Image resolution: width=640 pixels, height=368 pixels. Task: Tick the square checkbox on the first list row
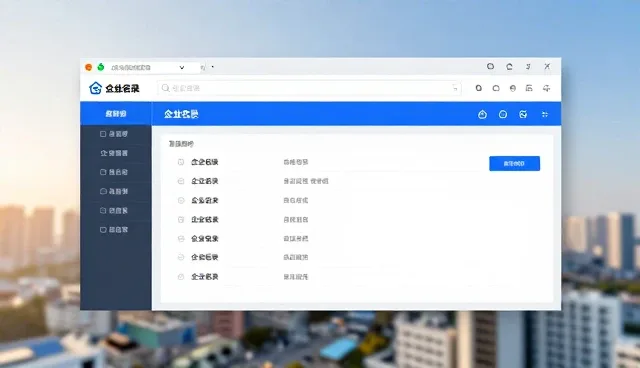(181, 162)
